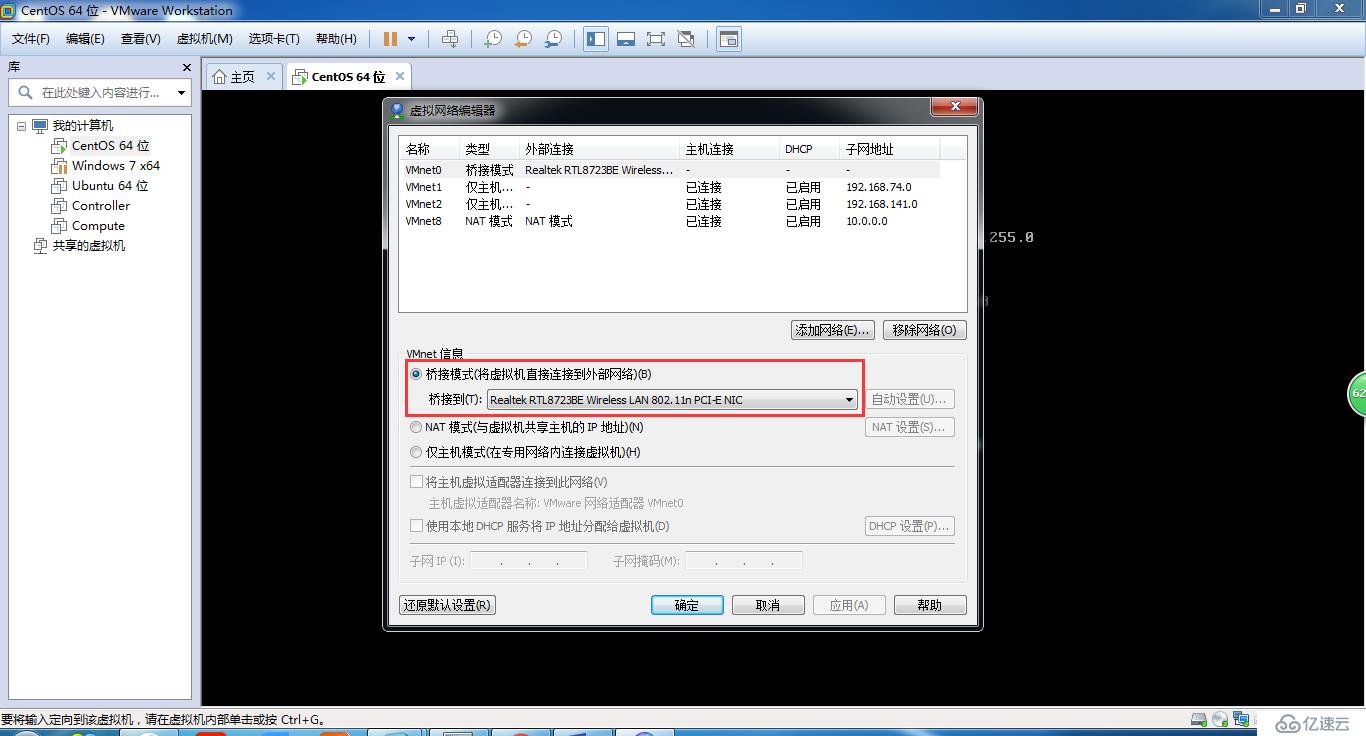Send Ctrl+Alt+Del to the virtual machine
The height and width of the screenshot is (736, 1366).
pyautogui.click(x=450, y=39)
